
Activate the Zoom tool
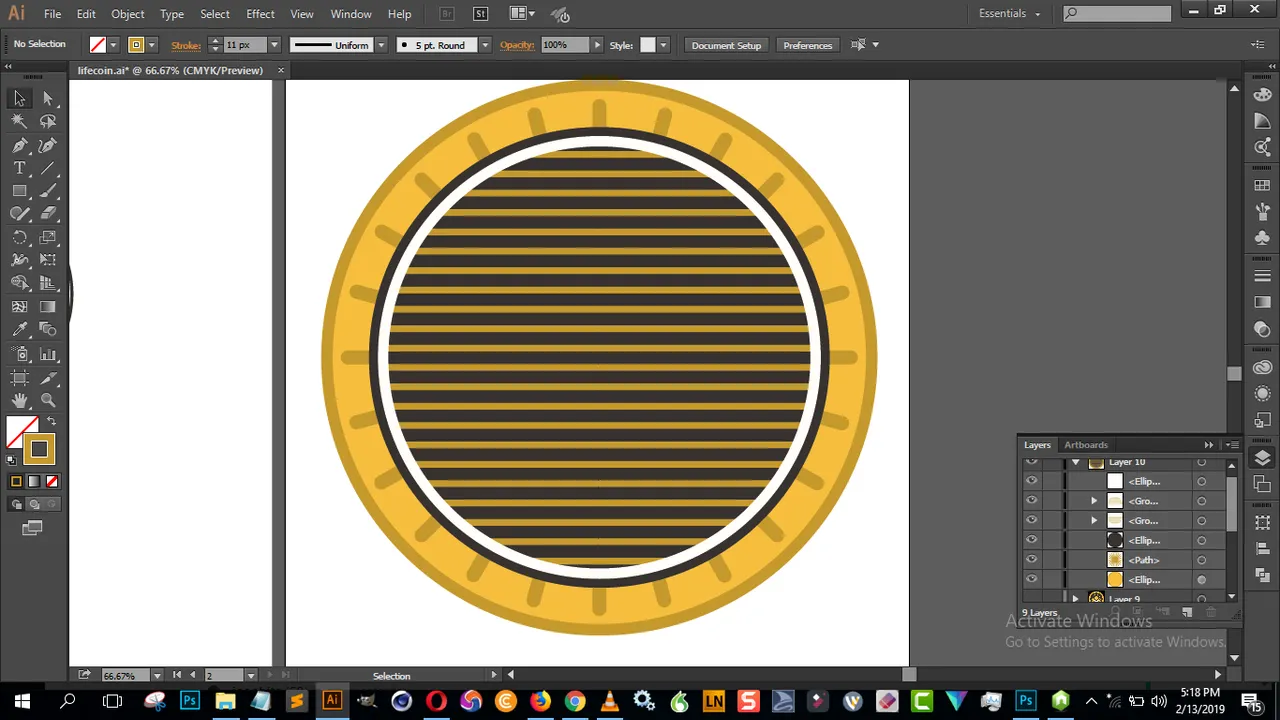pyautogui.click(x=48, y=401)
